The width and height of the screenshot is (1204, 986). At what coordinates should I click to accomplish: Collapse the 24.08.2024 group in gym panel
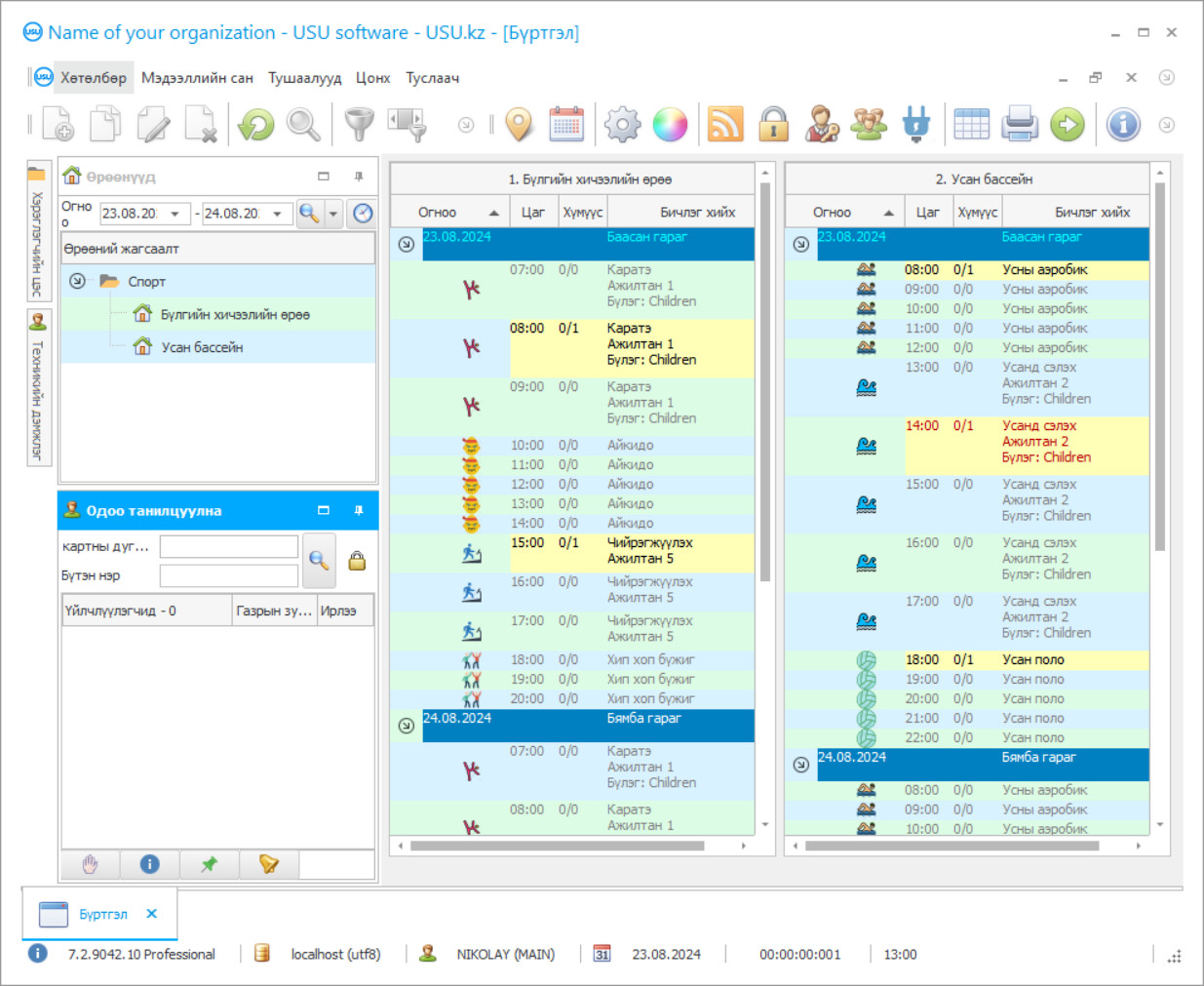407,726
